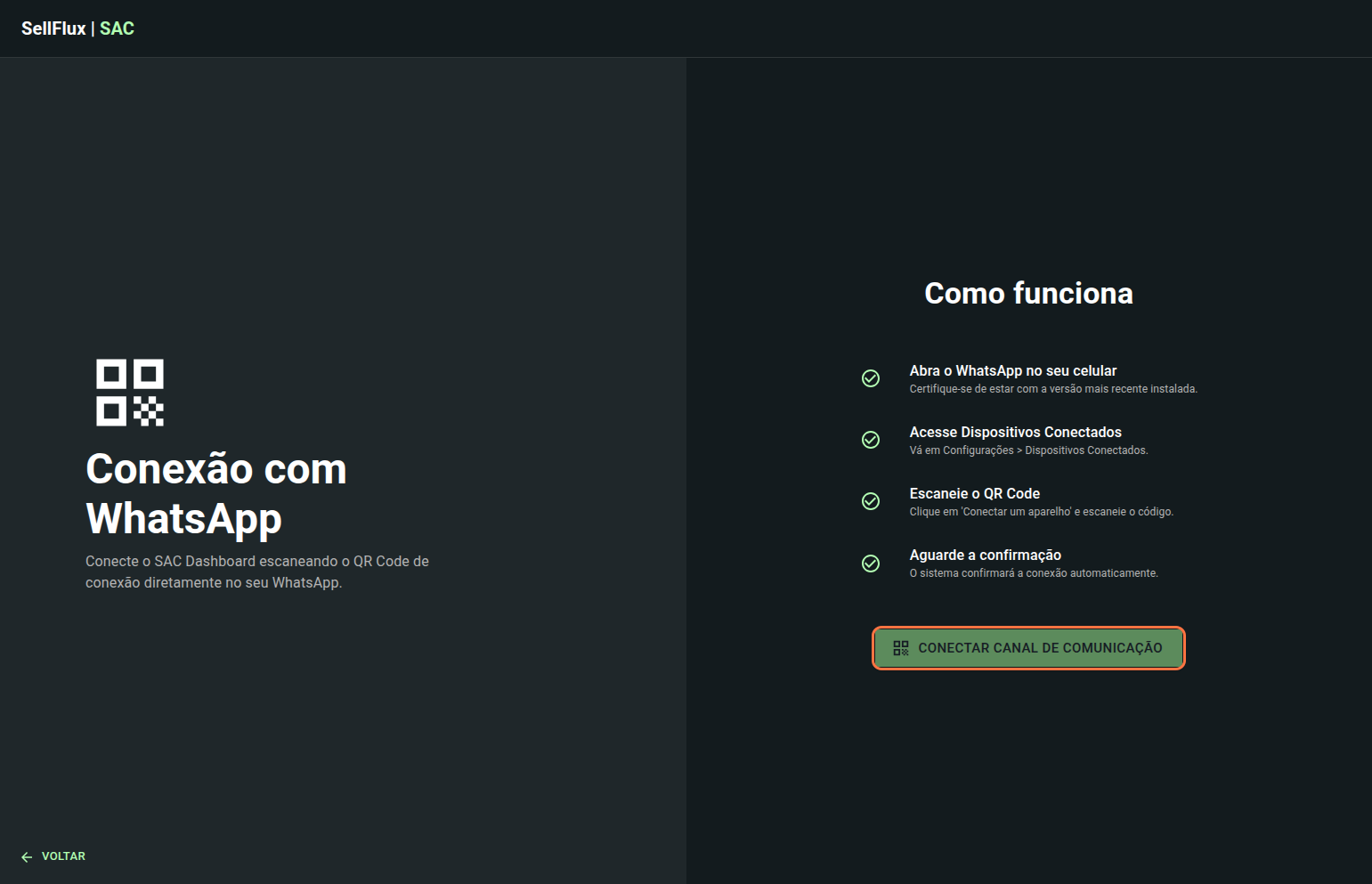Click the Vá em Configurações instruction text
This screenshot has width=1372, height=884.
(1028, 450)
